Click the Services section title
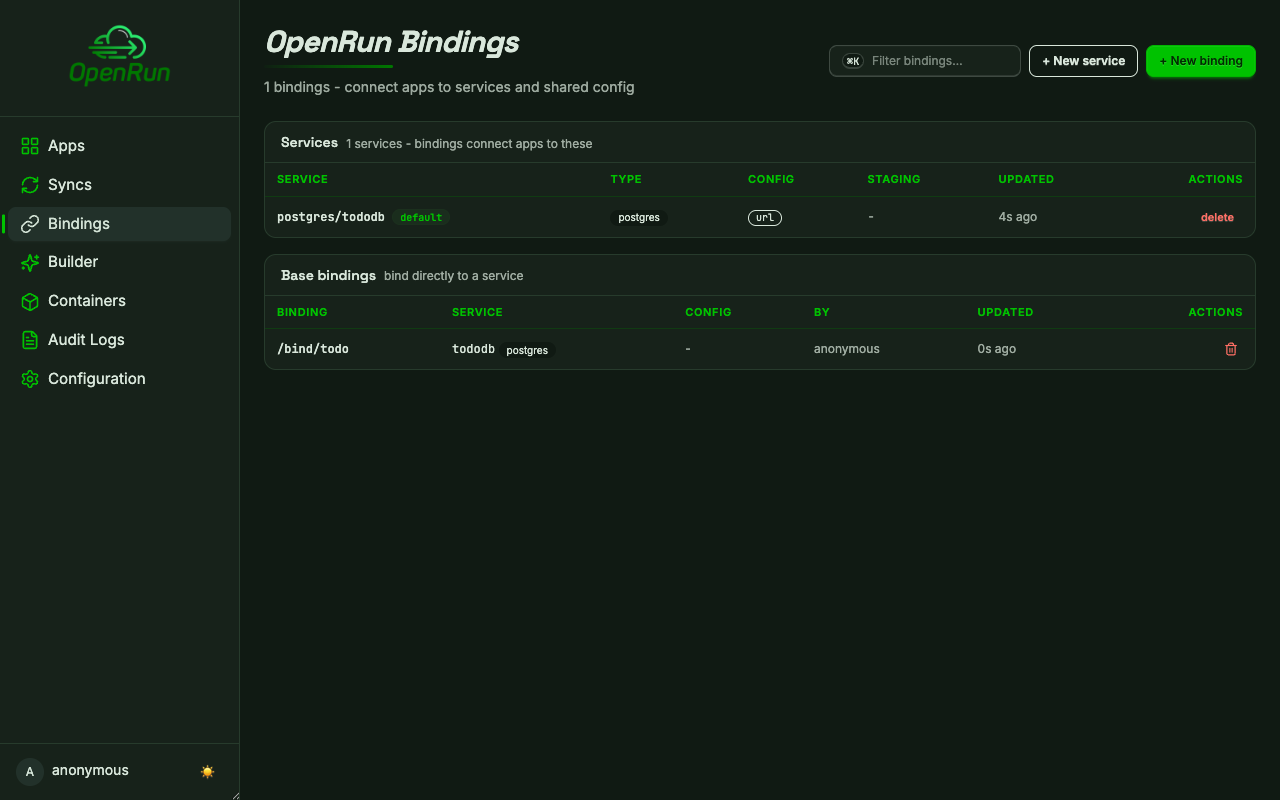The height and width of the screenshot is (800, 1280). (x=309, y=143)
